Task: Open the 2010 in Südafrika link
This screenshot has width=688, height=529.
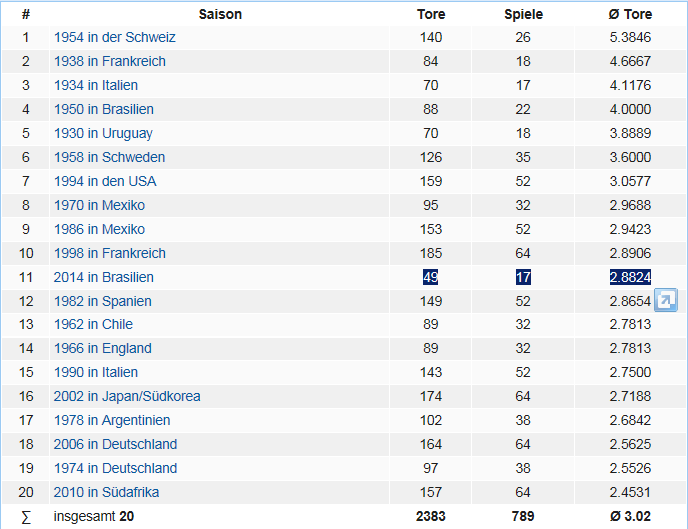Action: pos(106,492)
